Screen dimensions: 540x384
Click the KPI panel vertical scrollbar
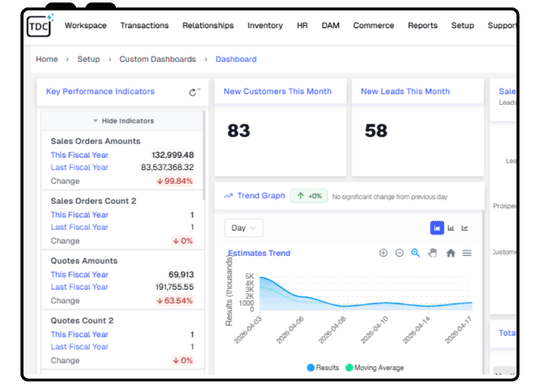click(204, 155)
